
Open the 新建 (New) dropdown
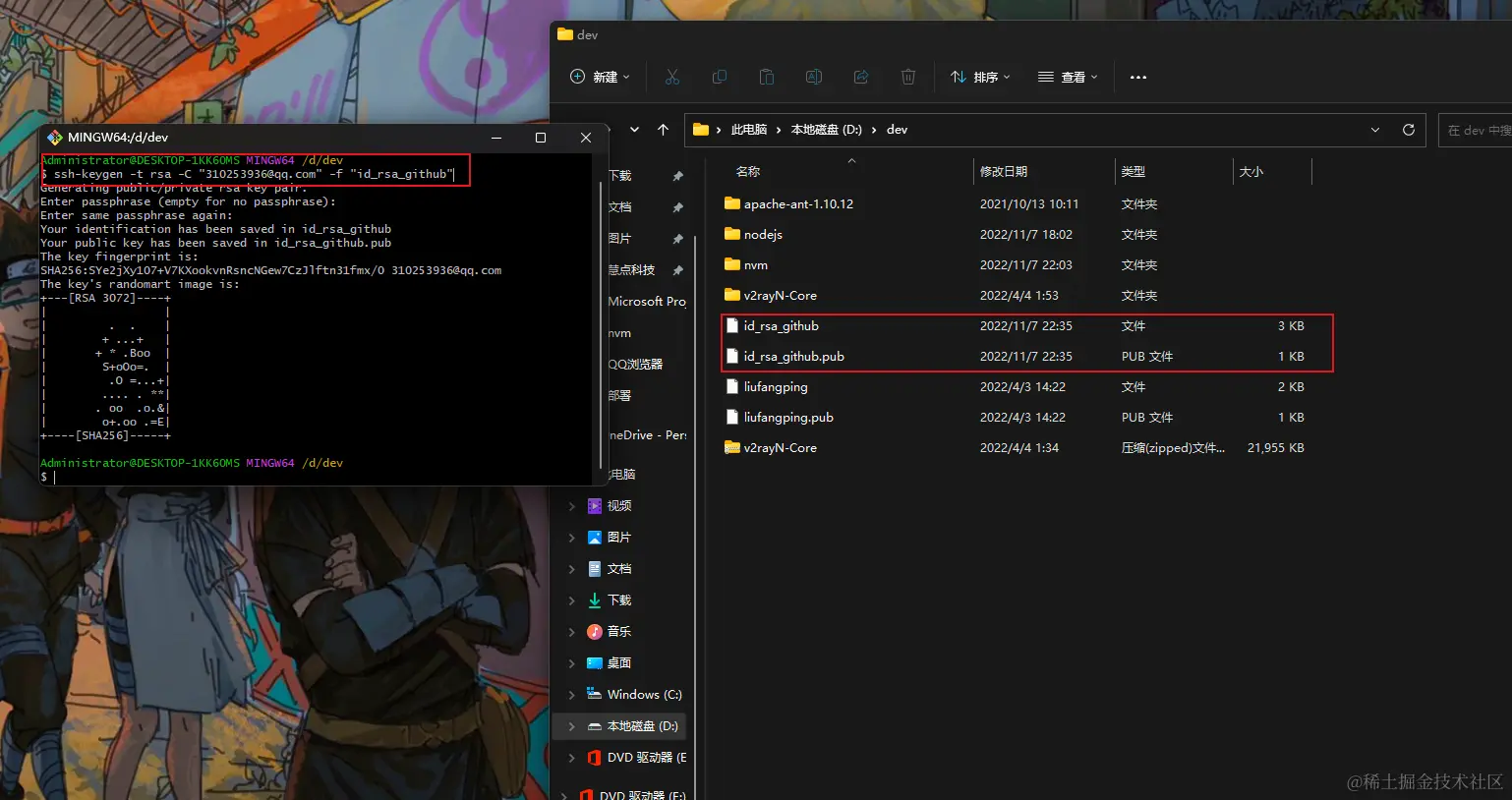coord(600,77)
